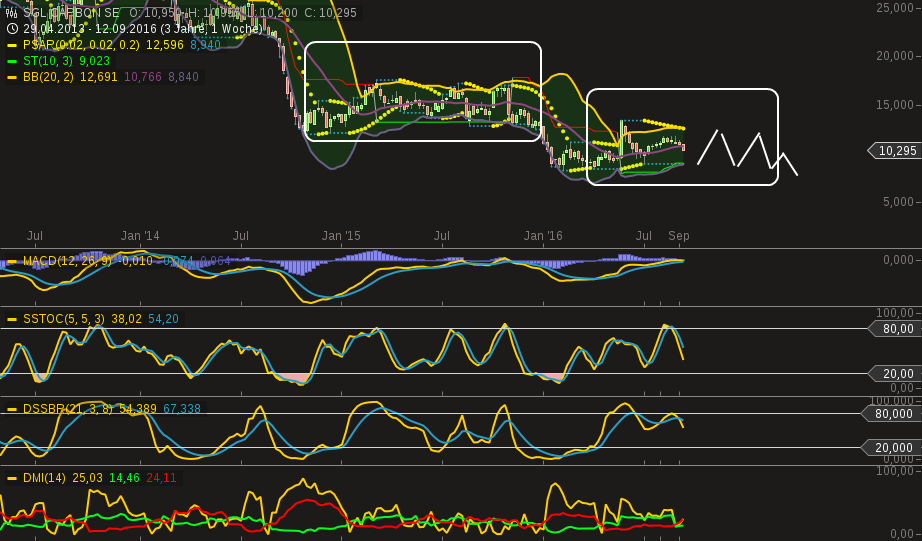This screenshot has width=922, height=541.
Task: Click the yellow MACD legend marker
Action: (12, 262)
